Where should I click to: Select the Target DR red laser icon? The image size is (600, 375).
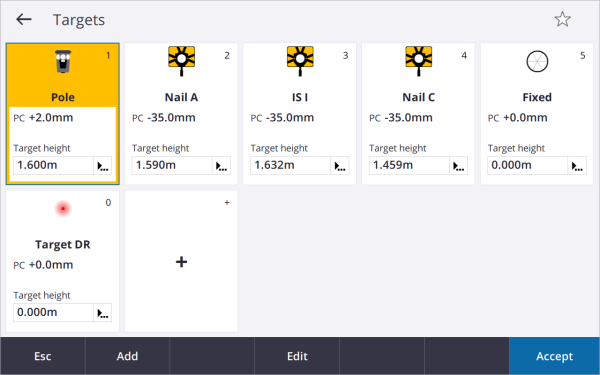point(63,209)
